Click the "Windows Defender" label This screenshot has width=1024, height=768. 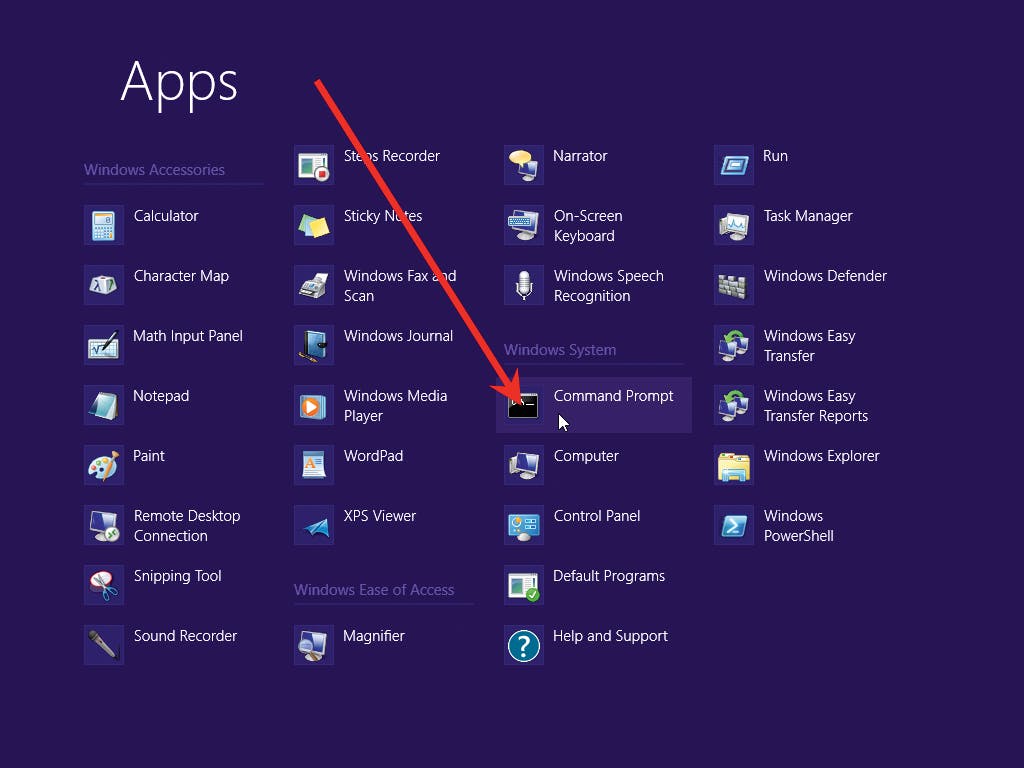click(x=825, y=276)
